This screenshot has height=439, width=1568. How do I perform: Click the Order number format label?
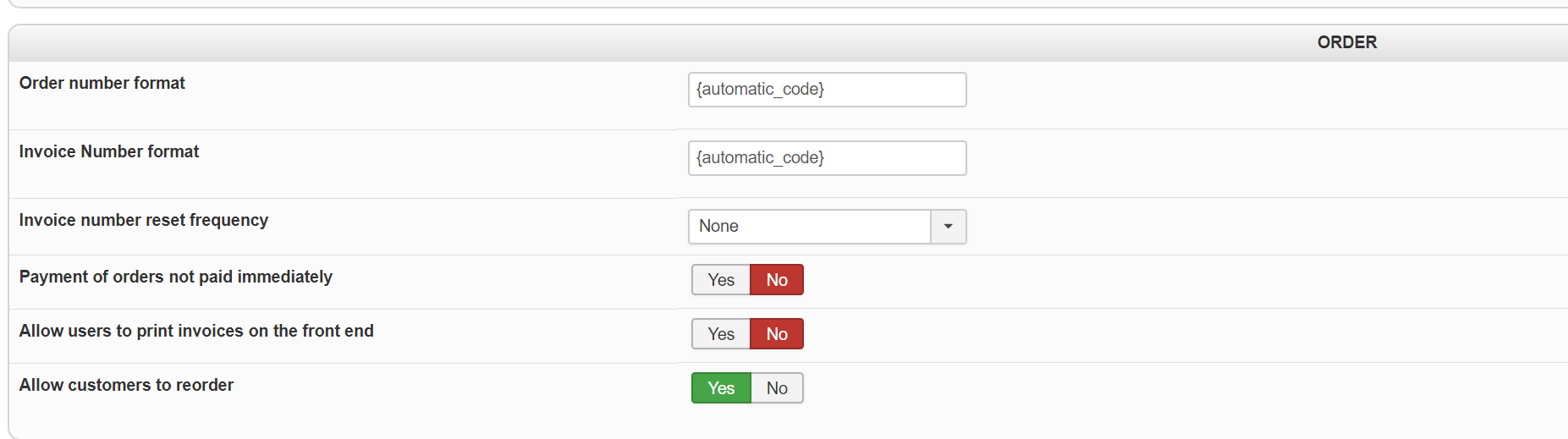(102, 83)
